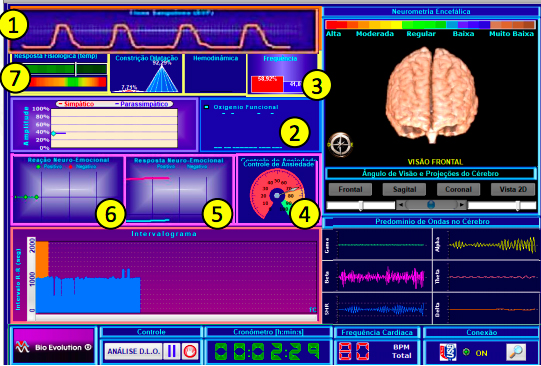The image size is (541, 366).
Task: Click the left white slider below Frontal
Action: (361, 206)
